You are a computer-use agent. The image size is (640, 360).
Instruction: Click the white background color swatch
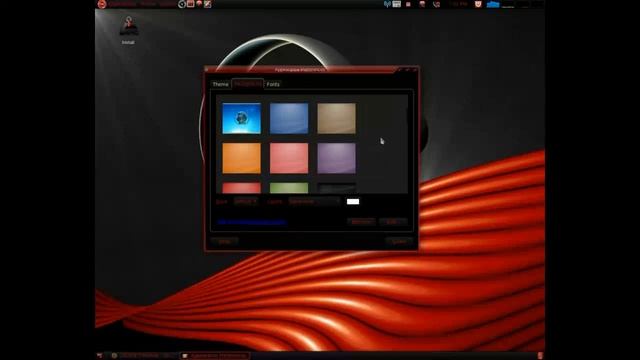[353, 202]
